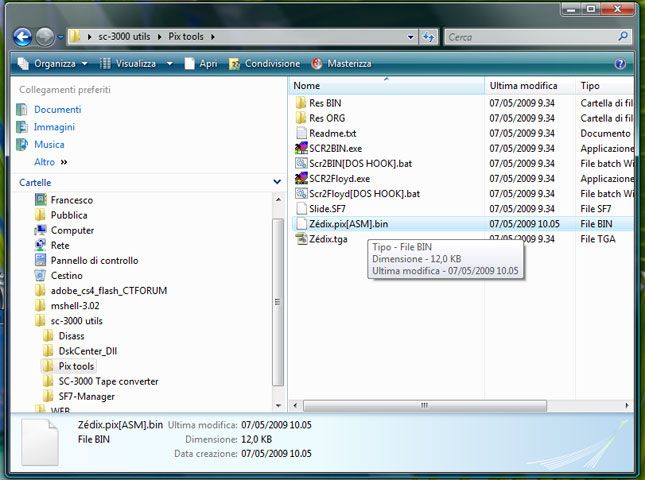Select mshell-3.02 folder in tree

(75, 306)
